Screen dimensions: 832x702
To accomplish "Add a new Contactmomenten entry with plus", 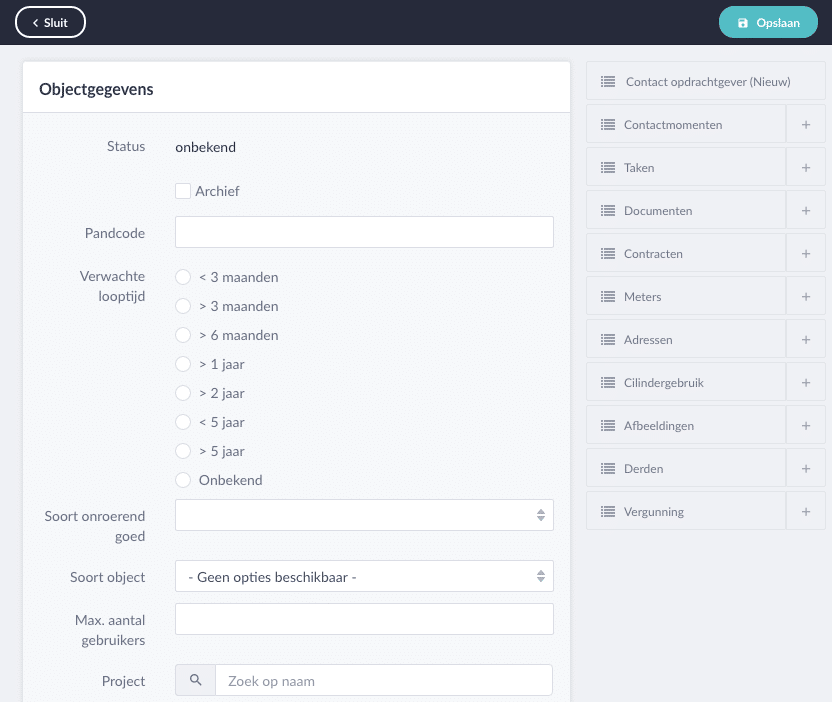I will (x=805, y=124).
